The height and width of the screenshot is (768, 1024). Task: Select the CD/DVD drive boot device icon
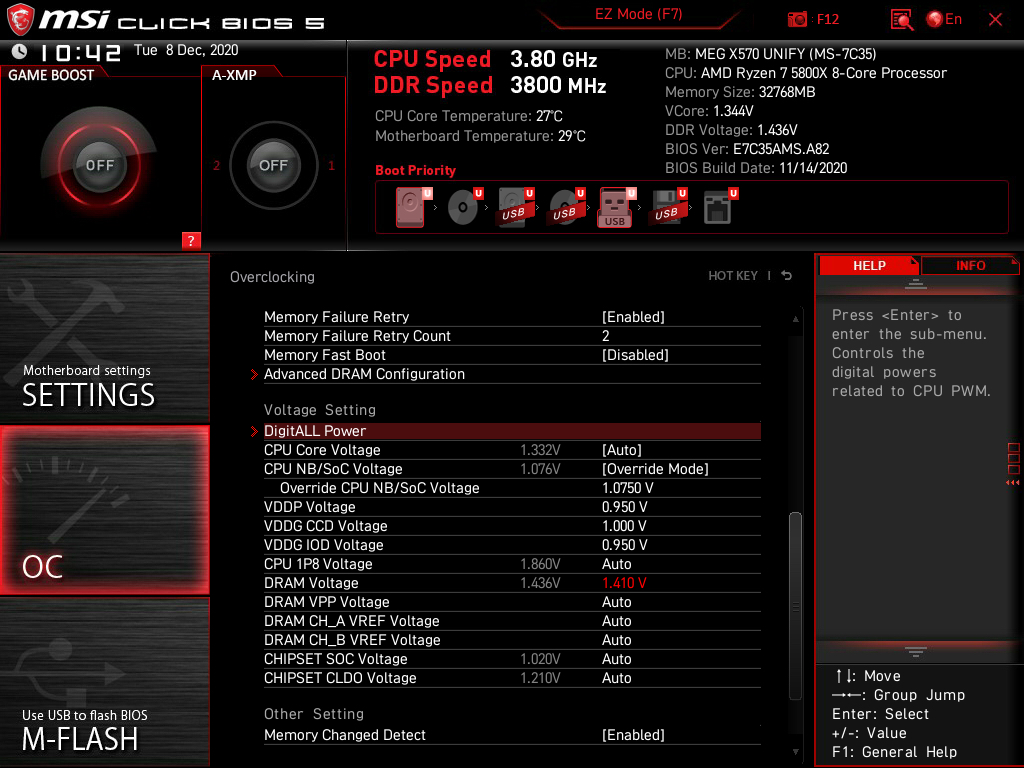(464, 207)
